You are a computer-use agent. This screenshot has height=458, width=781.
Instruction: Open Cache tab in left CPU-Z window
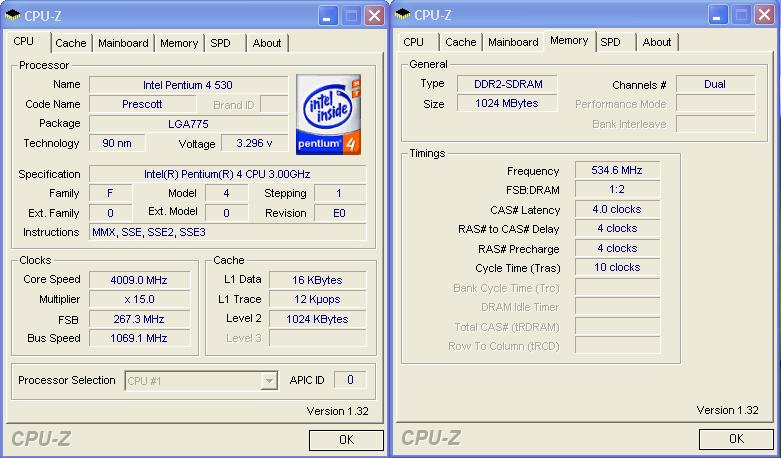(x=71, y=43)
